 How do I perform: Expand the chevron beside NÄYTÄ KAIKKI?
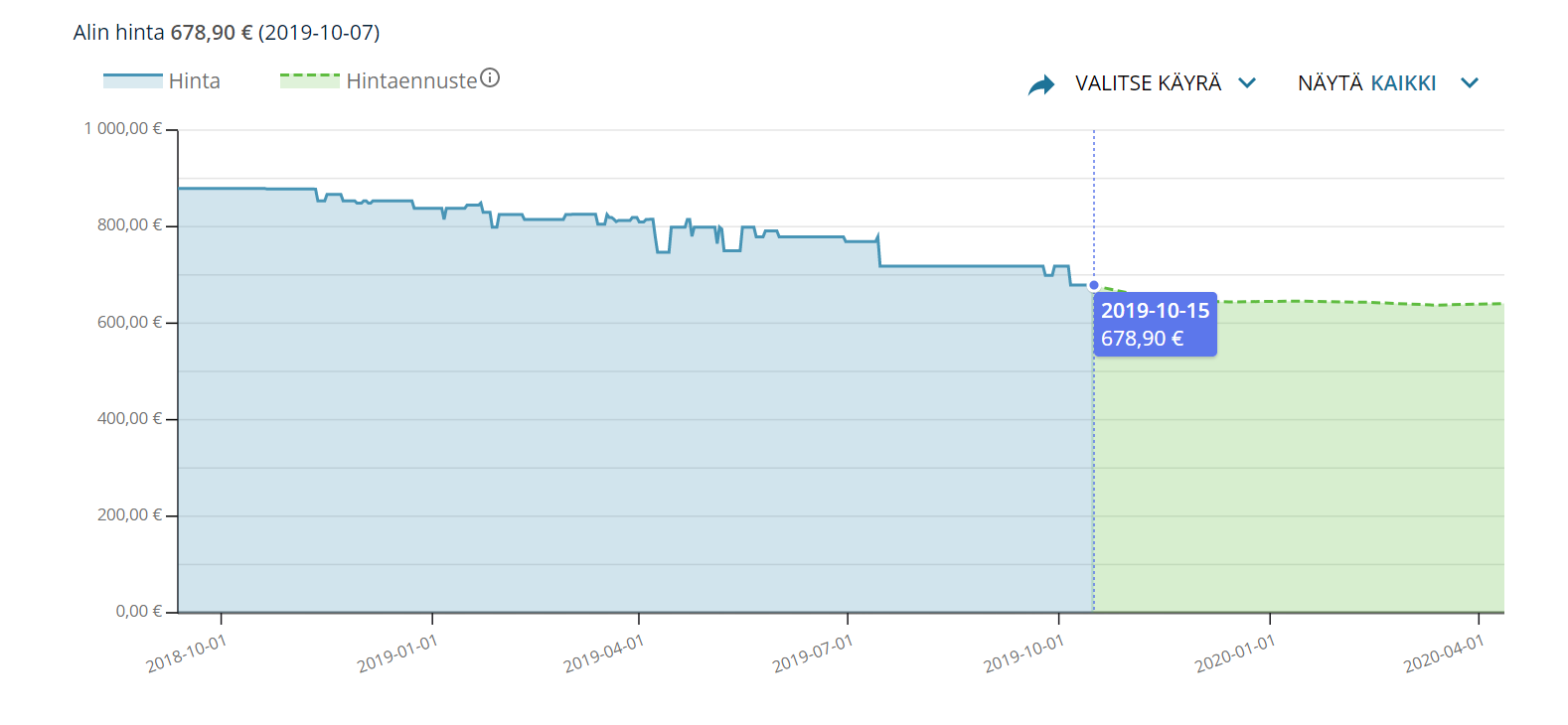pyautogui.click(x=1470, y=82)
